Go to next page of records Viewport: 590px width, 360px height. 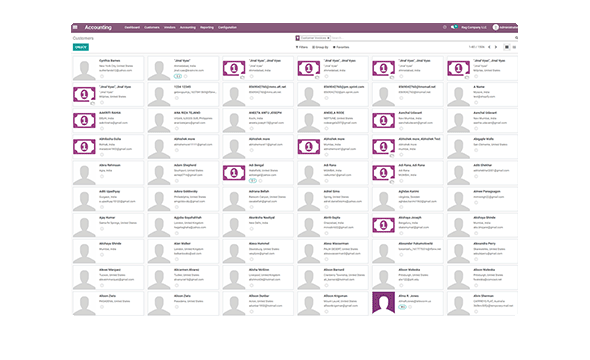pos(496,47)
